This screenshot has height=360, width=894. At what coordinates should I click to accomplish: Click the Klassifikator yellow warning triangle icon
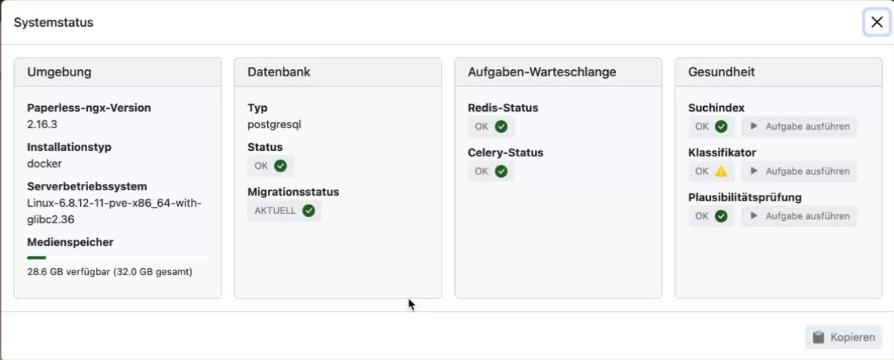721,171
